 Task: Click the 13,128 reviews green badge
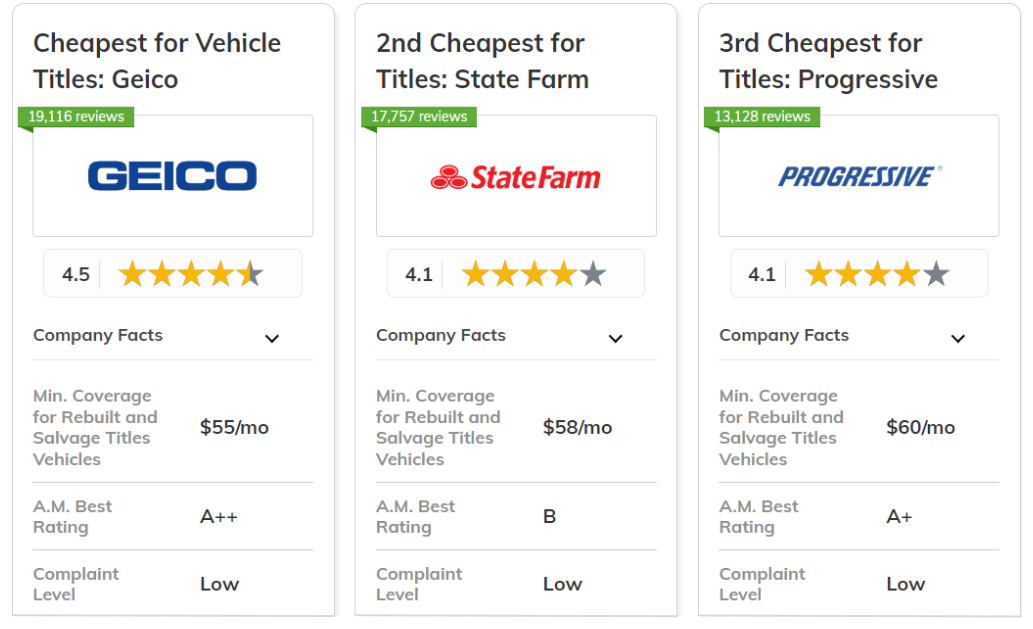click(762, 117)
